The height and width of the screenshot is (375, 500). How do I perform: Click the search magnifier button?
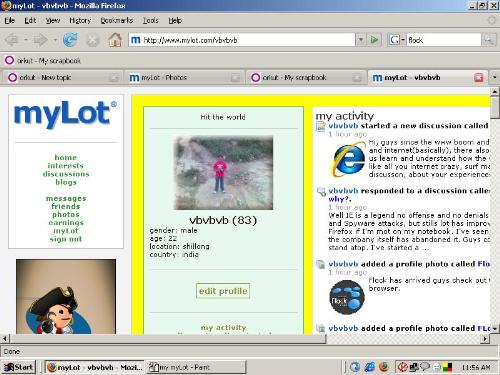pyautogui.click(x=488, y=40)
